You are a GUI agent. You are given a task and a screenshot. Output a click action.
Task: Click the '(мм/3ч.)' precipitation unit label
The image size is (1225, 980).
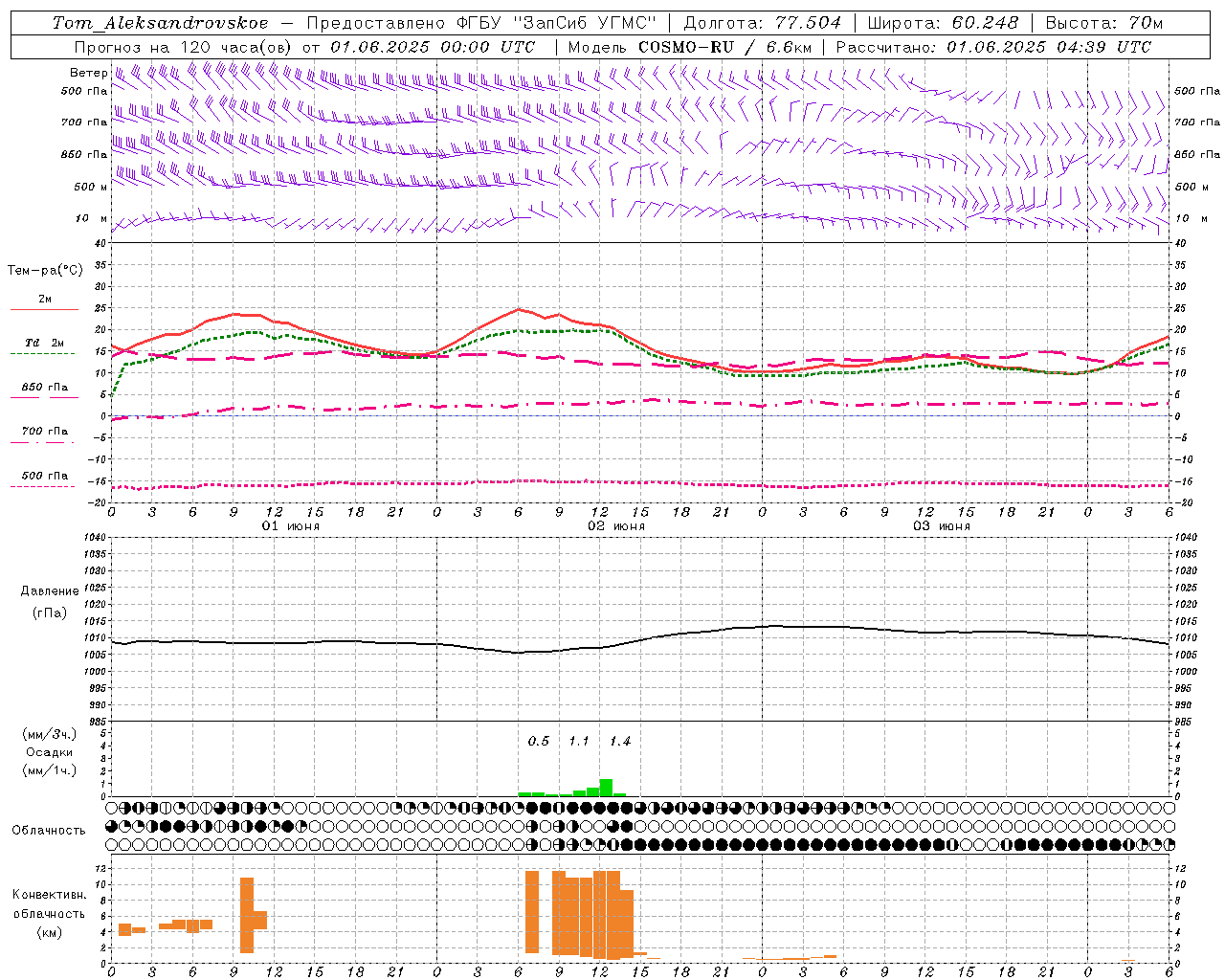click(49, 735)
